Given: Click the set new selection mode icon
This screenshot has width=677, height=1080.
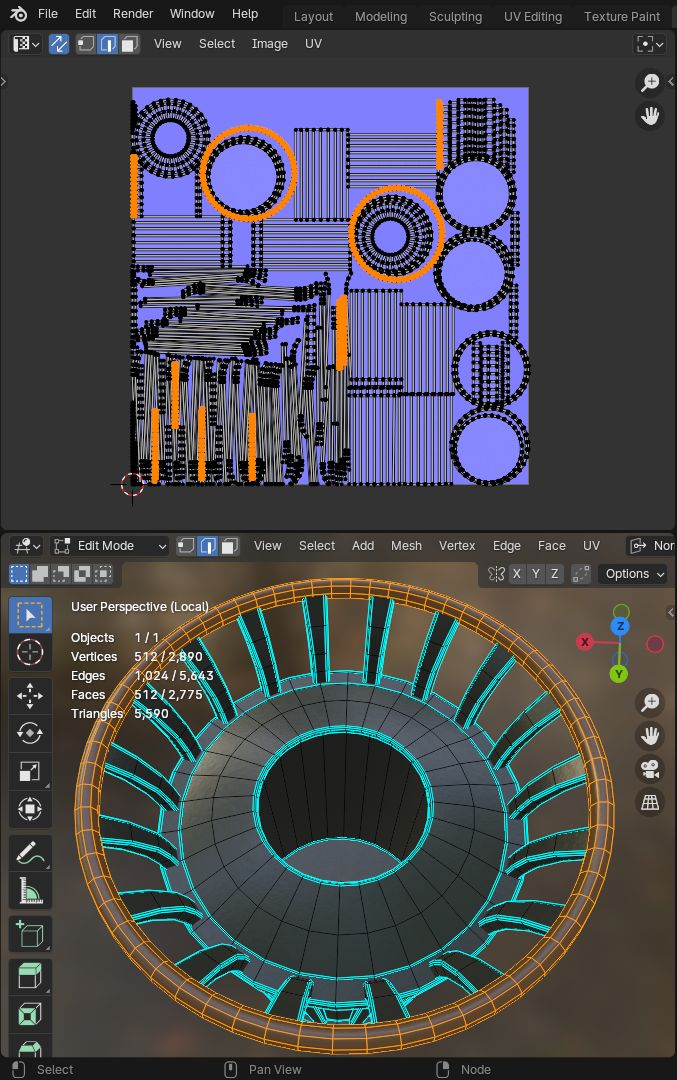Looking at the screenshot, I should [19, 574].
